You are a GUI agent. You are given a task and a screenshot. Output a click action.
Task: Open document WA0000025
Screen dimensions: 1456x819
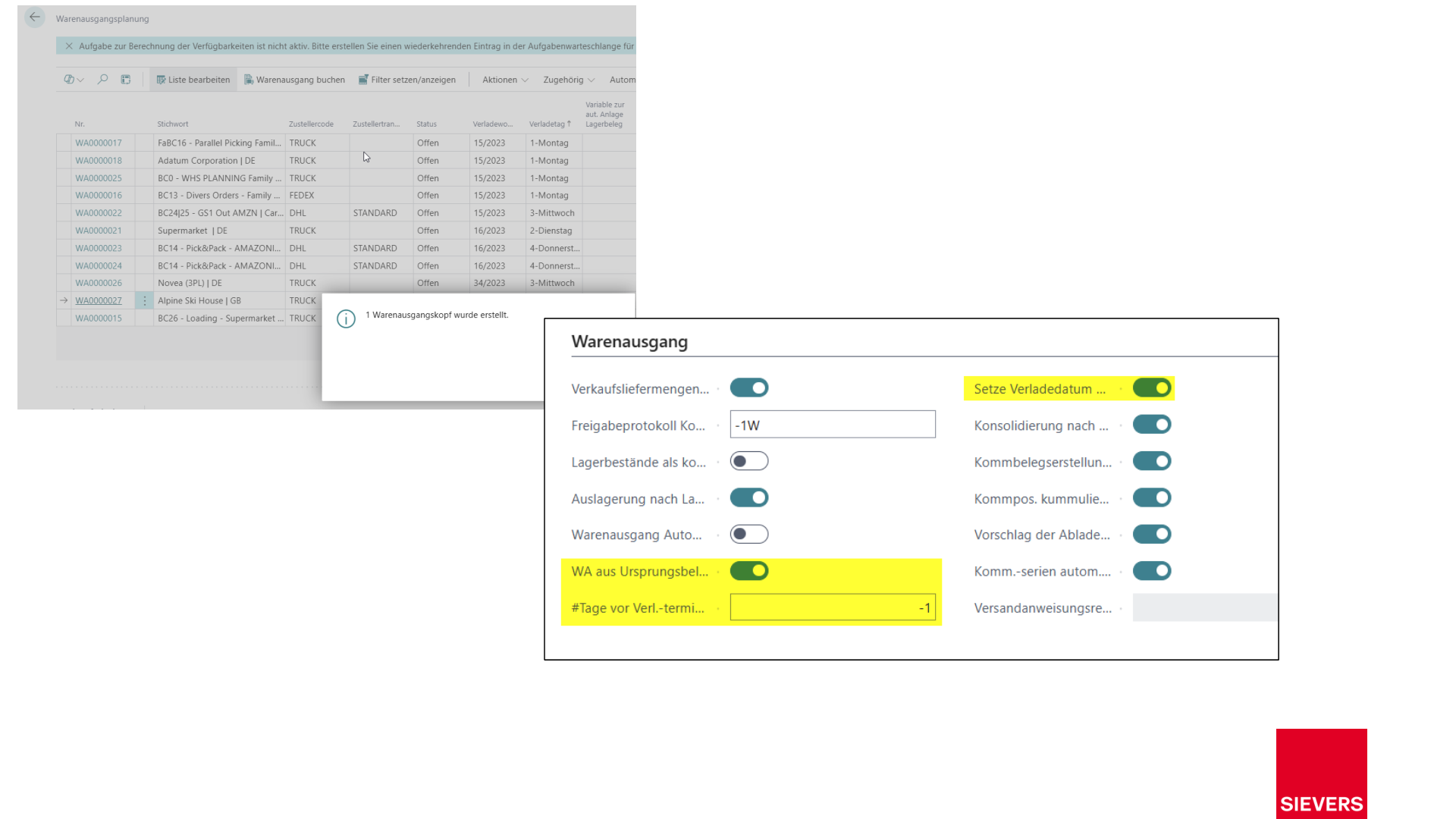coord(99,178)
